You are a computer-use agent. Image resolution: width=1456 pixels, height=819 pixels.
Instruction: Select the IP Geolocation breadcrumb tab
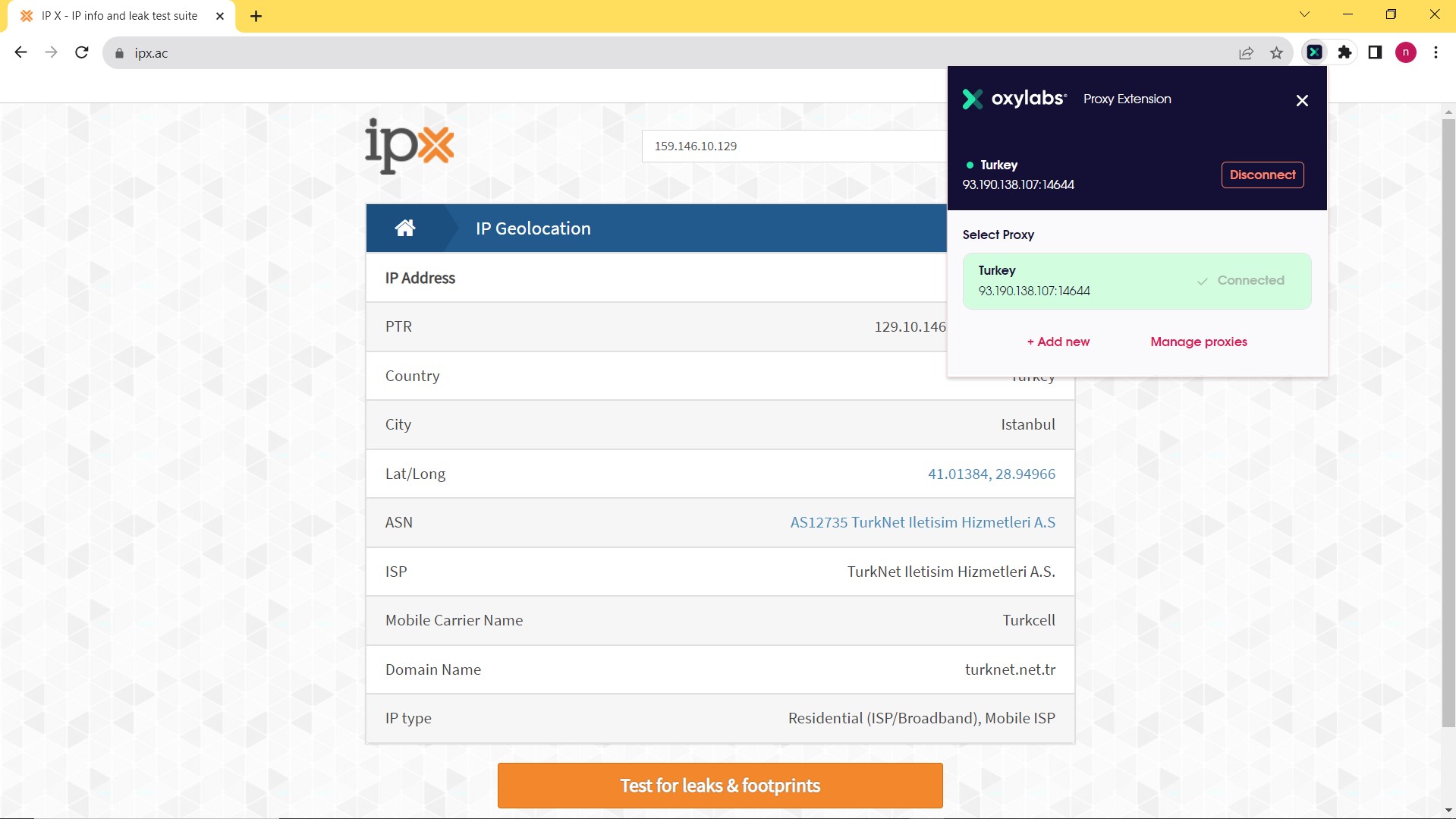[533, 228]
